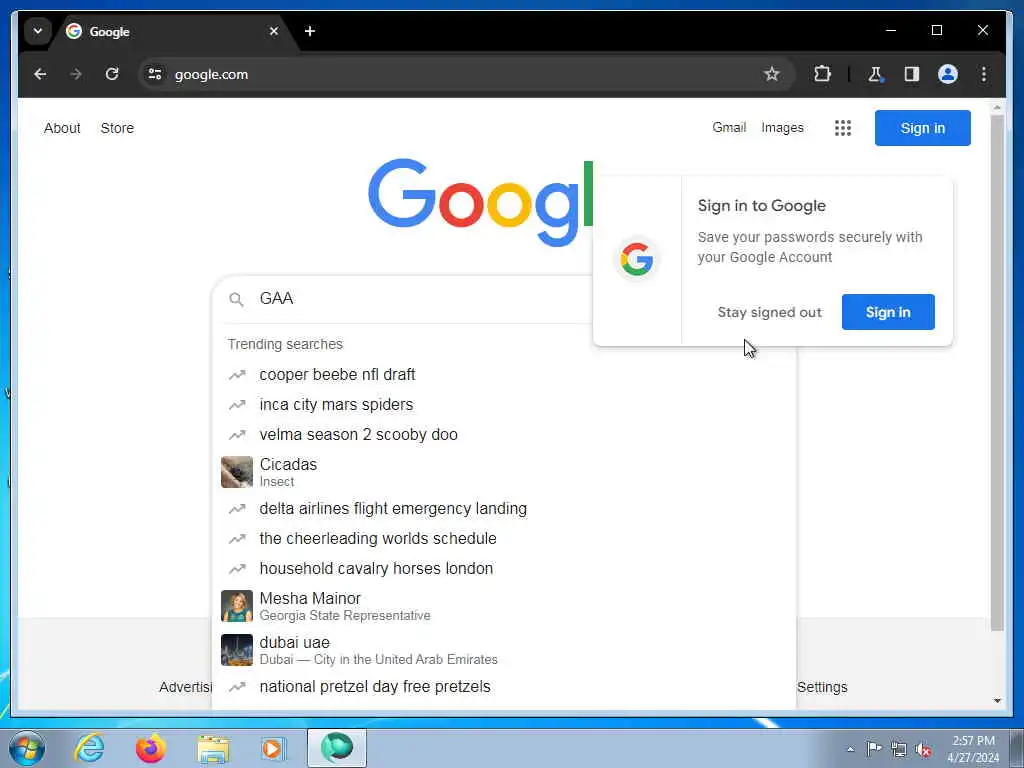Open Chrome's three-dot menu
1024x768 pixels.
984,74
